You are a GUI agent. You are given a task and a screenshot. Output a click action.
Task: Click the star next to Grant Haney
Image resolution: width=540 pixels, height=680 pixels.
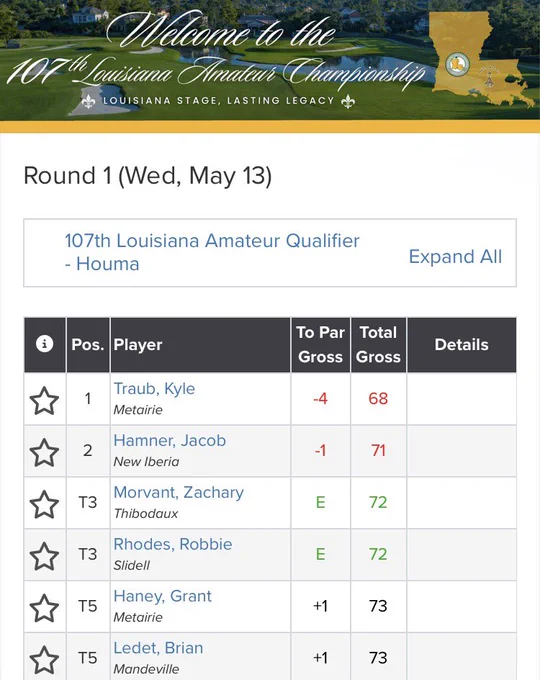click(x=44, y=608)
